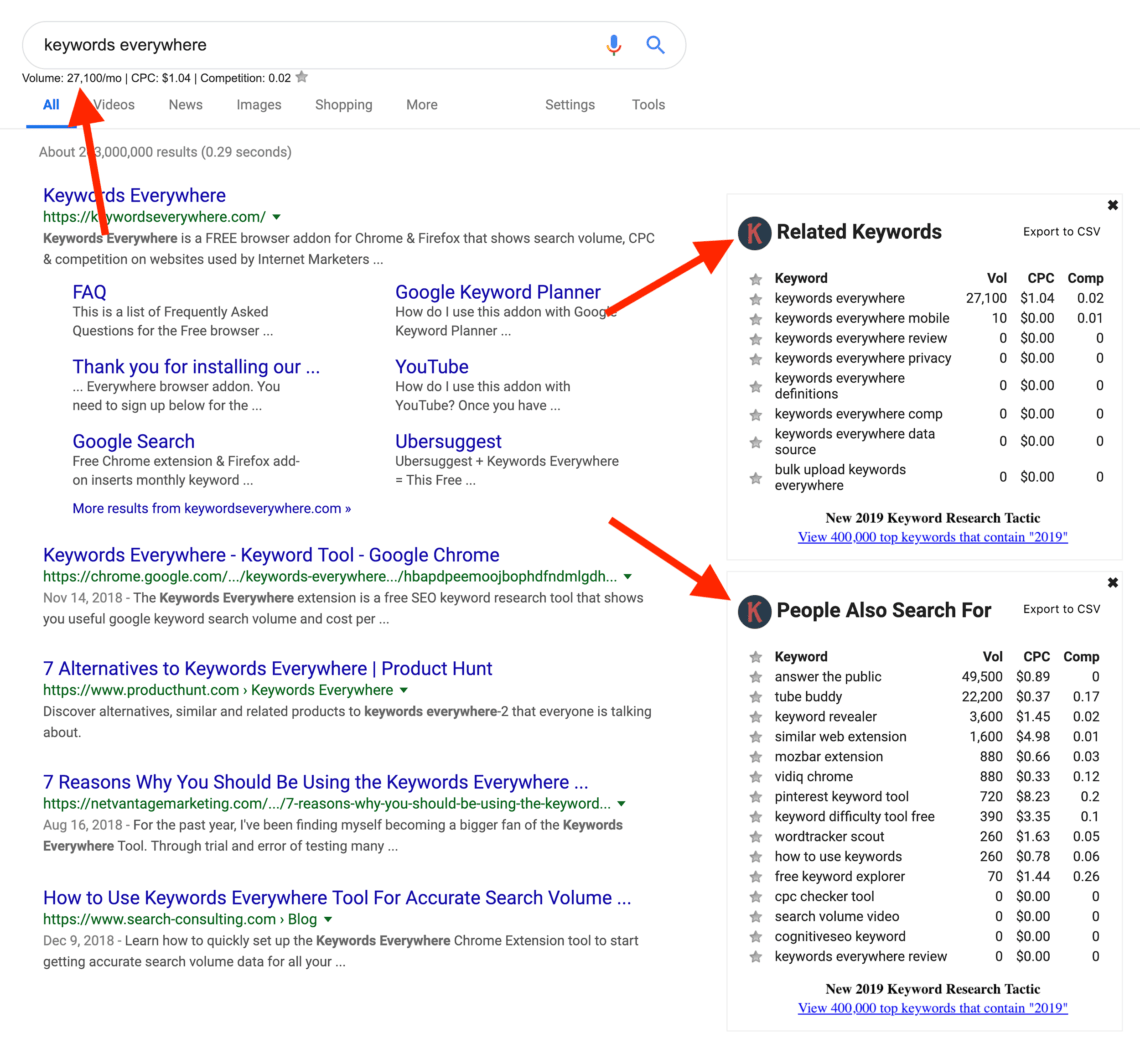Click the Google voice search microphone icon

click(613, 44)
